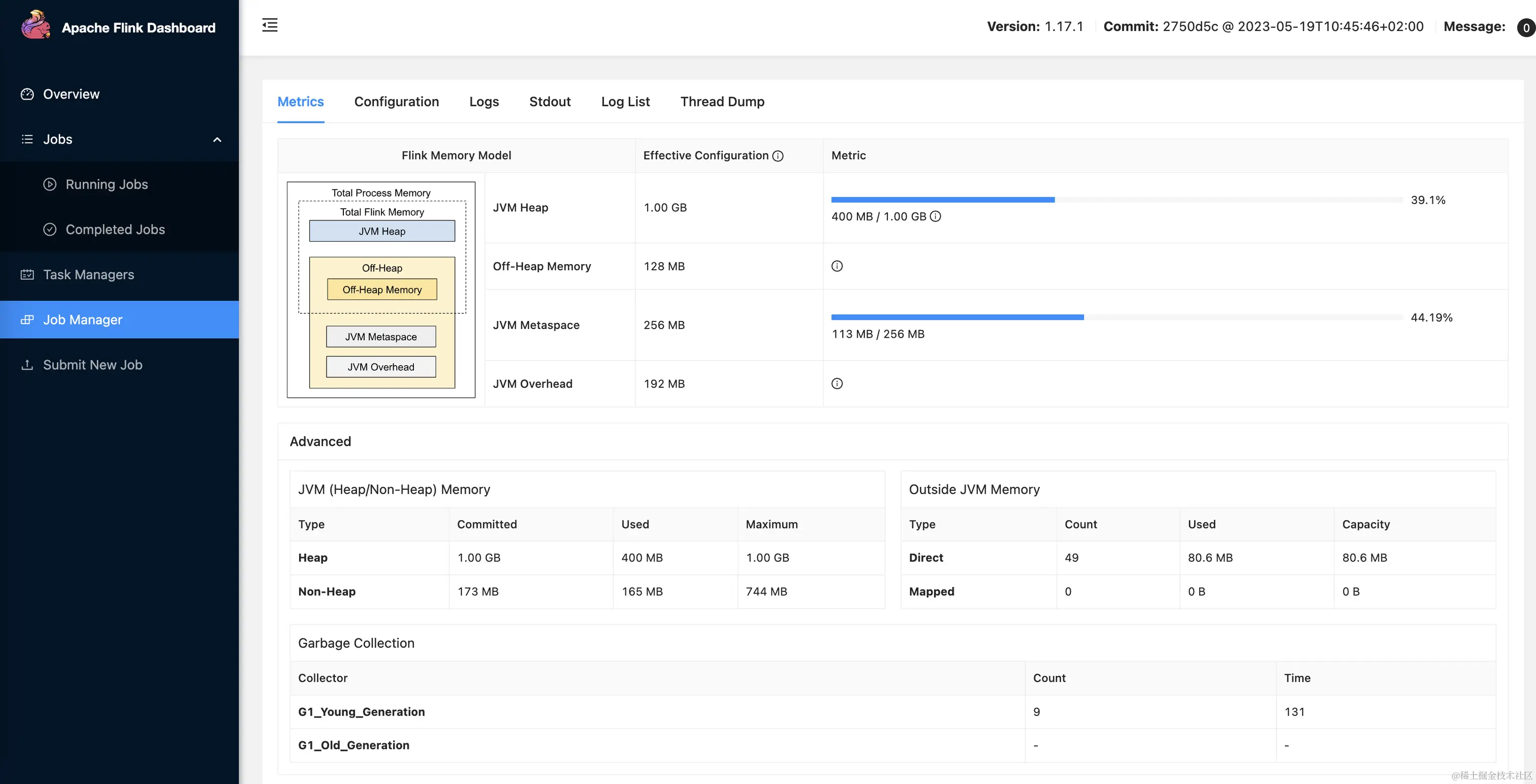Click the JVM Metaspace box in the diagram
This screenshot has height=784, width=1536.
point(381,337)
